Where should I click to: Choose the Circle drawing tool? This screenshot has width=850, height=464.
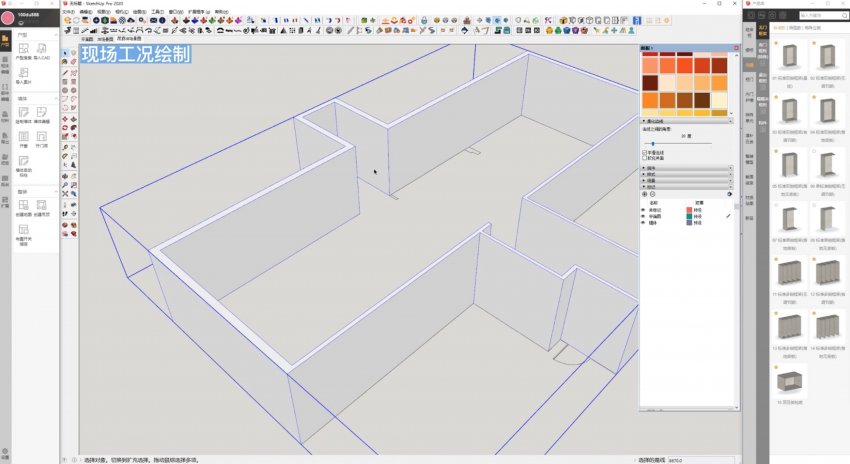click(65, 91)
